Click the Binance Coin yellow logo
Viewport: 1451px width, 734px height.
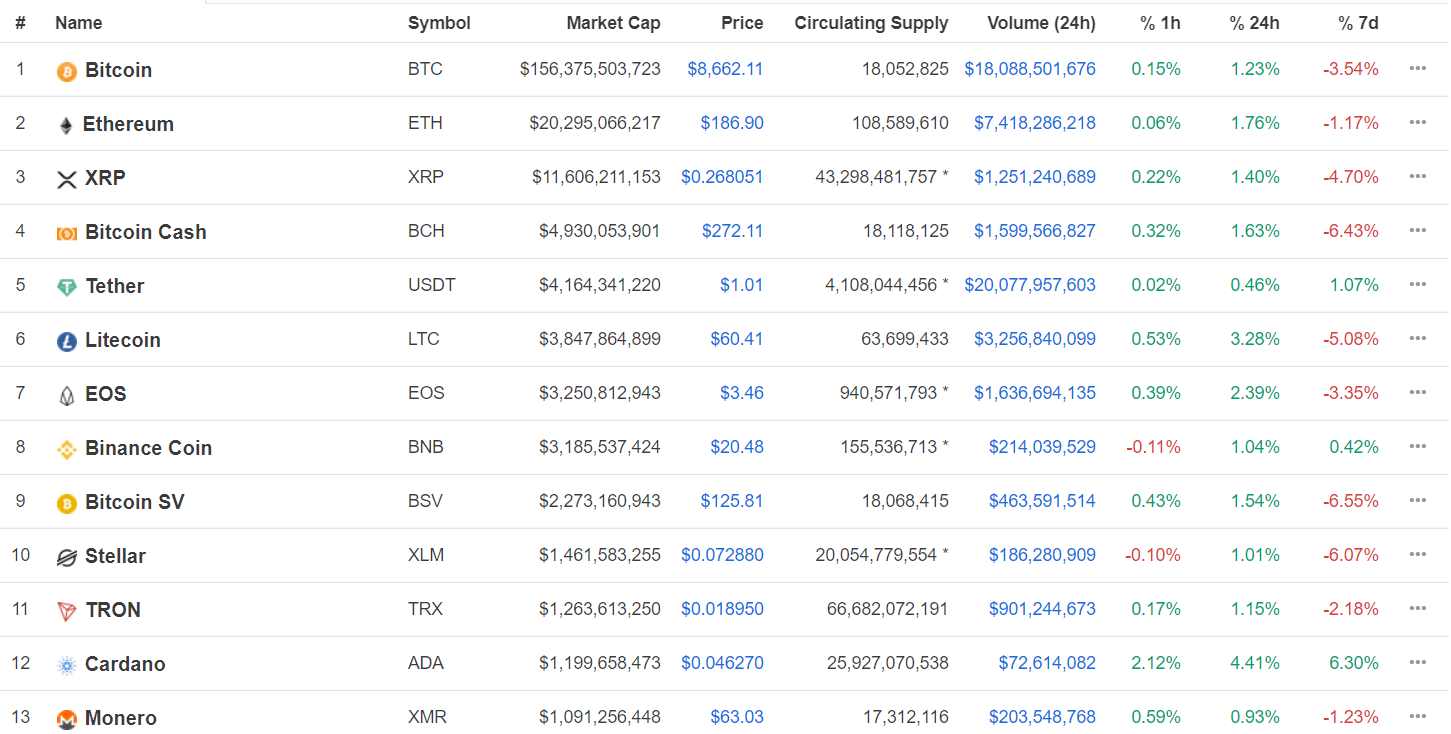[x=67, y=449]
